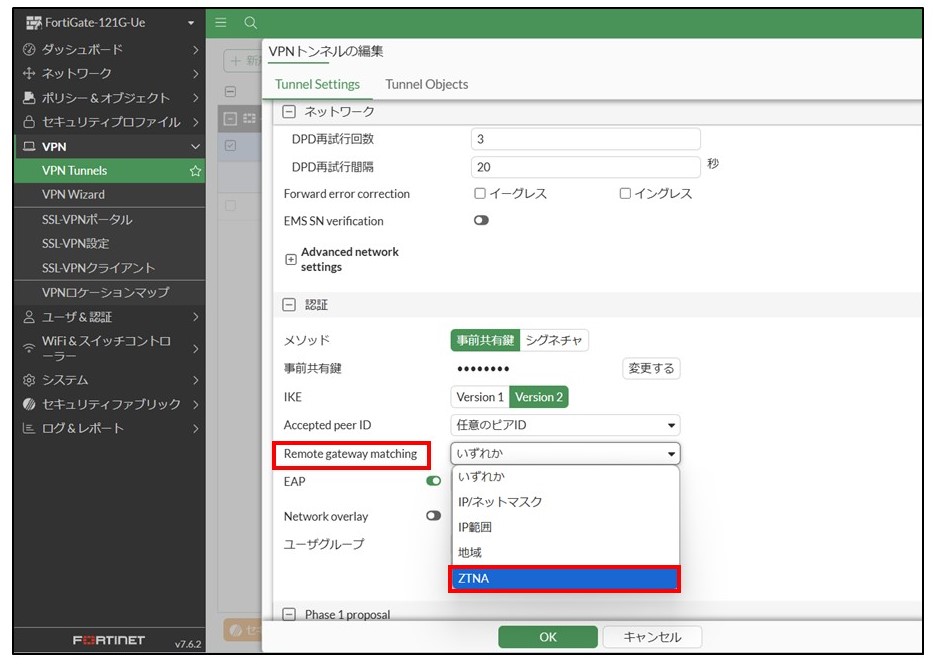Click the WiFi & Switch Controller icon

[x=29, y=348]
